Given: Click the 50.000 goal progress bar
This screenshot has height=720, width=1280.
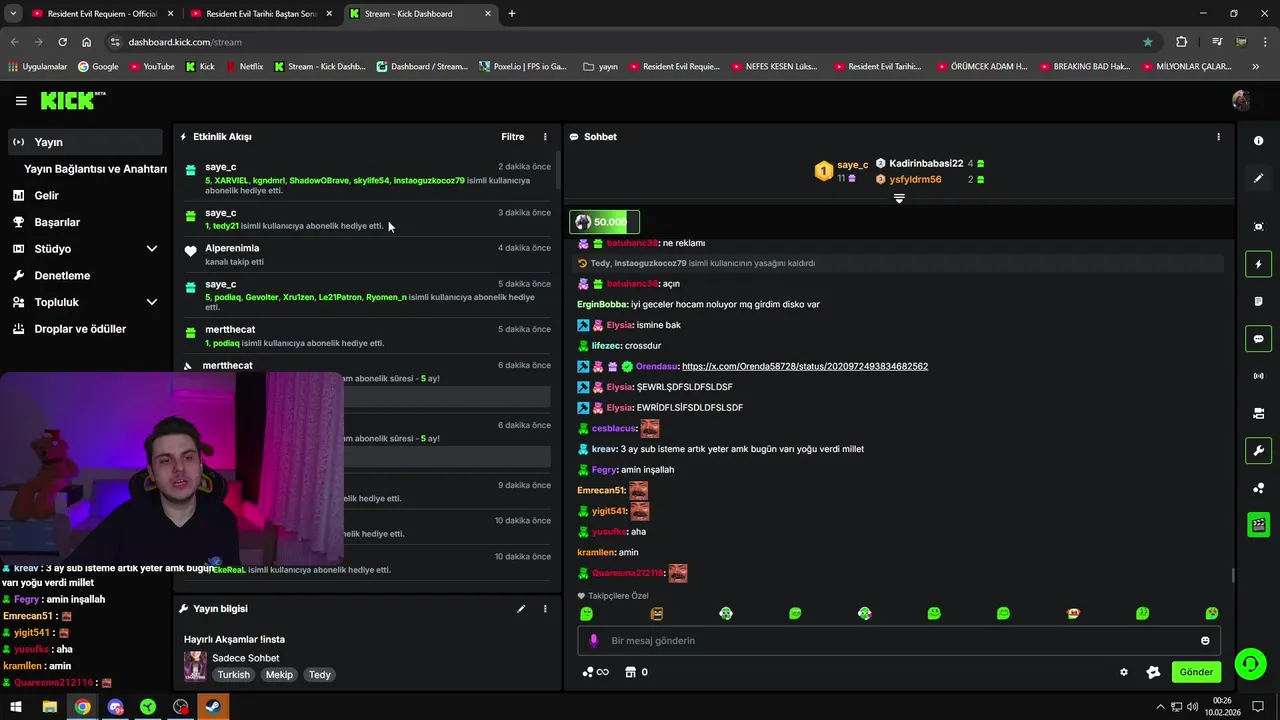Looking at the screenshot, I should point(604,222).
